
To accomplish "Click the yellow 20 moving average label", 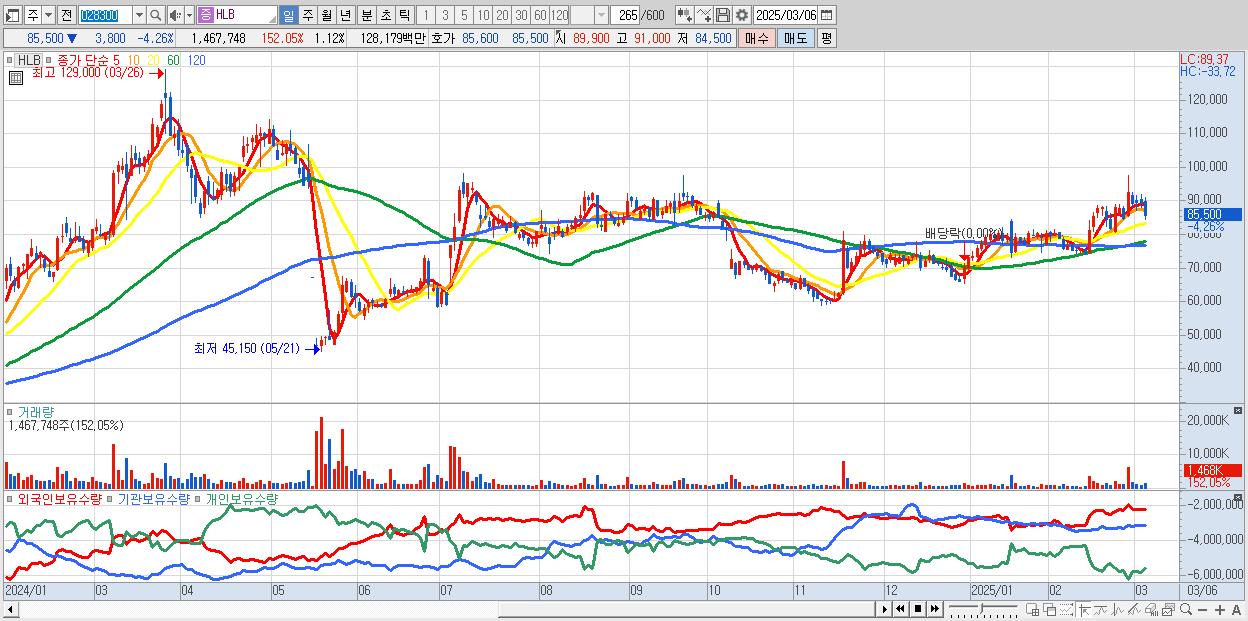I will click(x=153, y=60).
